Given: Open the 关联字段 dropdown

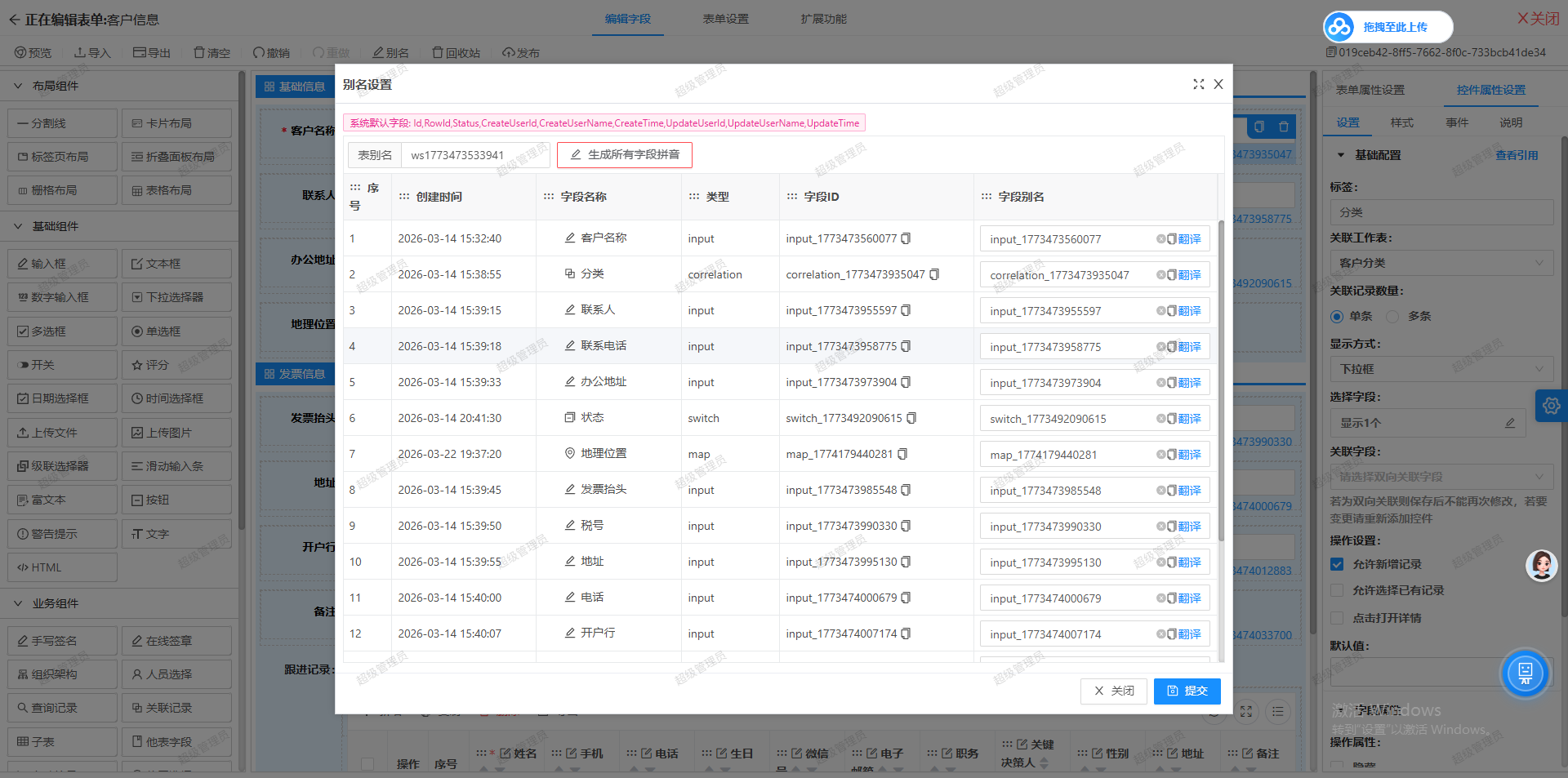Looking at the screenshot, I should tap(1441, 477).
